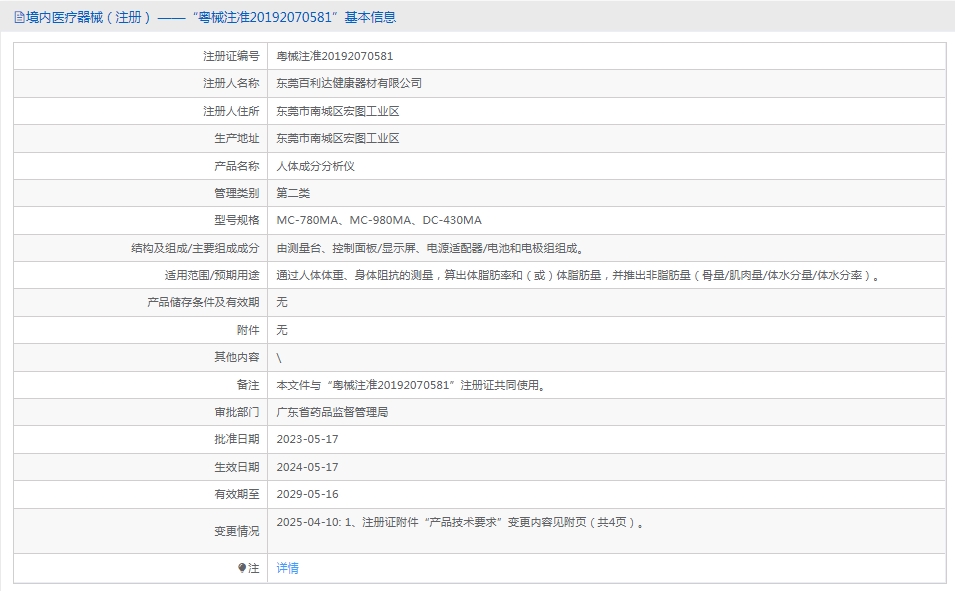Viewport: 955px width, 591px height.
Task: Click product name 人体成分分析仪
Action: coord(315,166)
